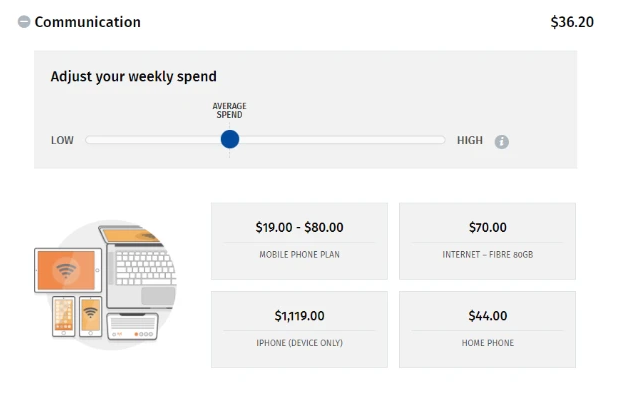Screen dimensions: 643x403
Task: Click the LOW label of the slider
Action: pos(62,140)
